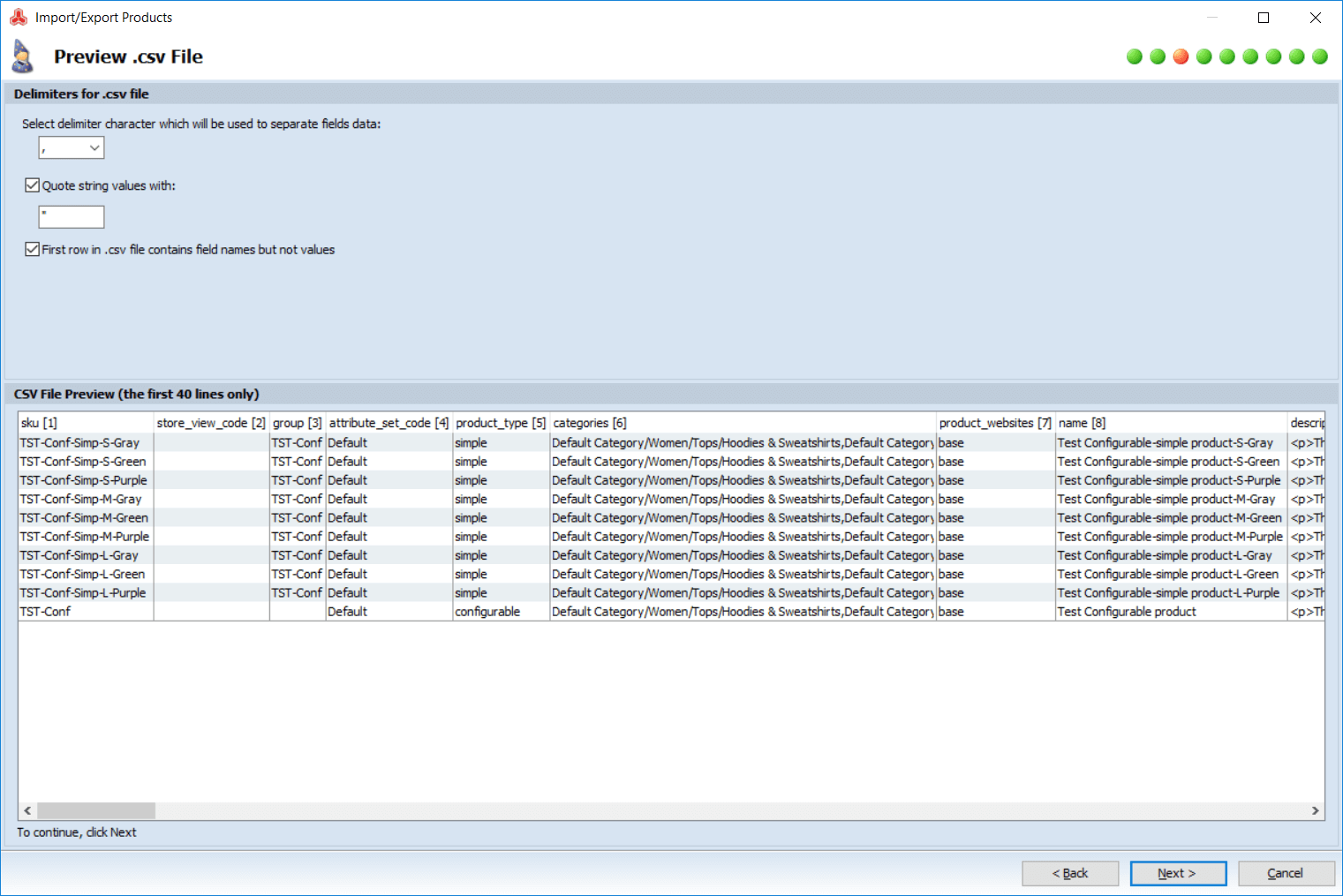
Task: Click into the quote character input field
Action: pyautogui.click(x=72, y=217)
